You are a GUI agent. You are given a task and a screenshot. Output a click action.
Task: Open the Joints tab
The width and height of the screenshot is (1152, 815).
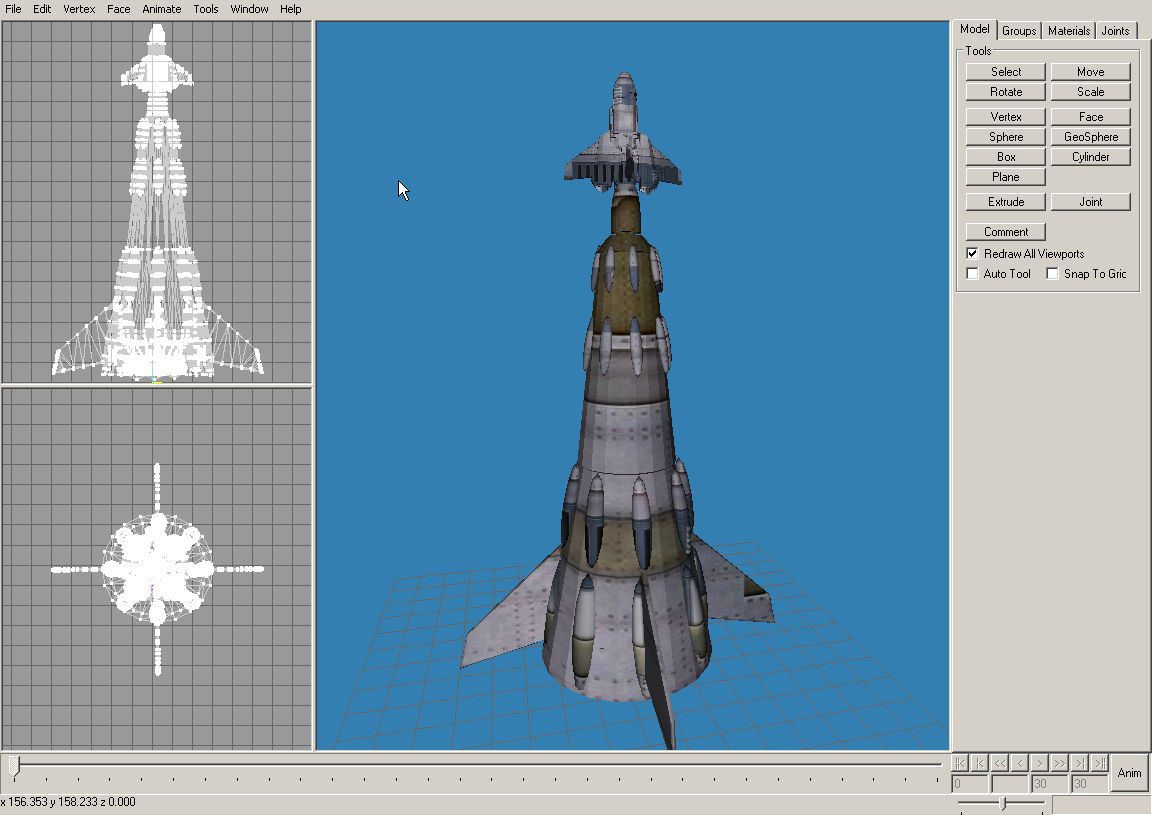(x=1115, y=31)
